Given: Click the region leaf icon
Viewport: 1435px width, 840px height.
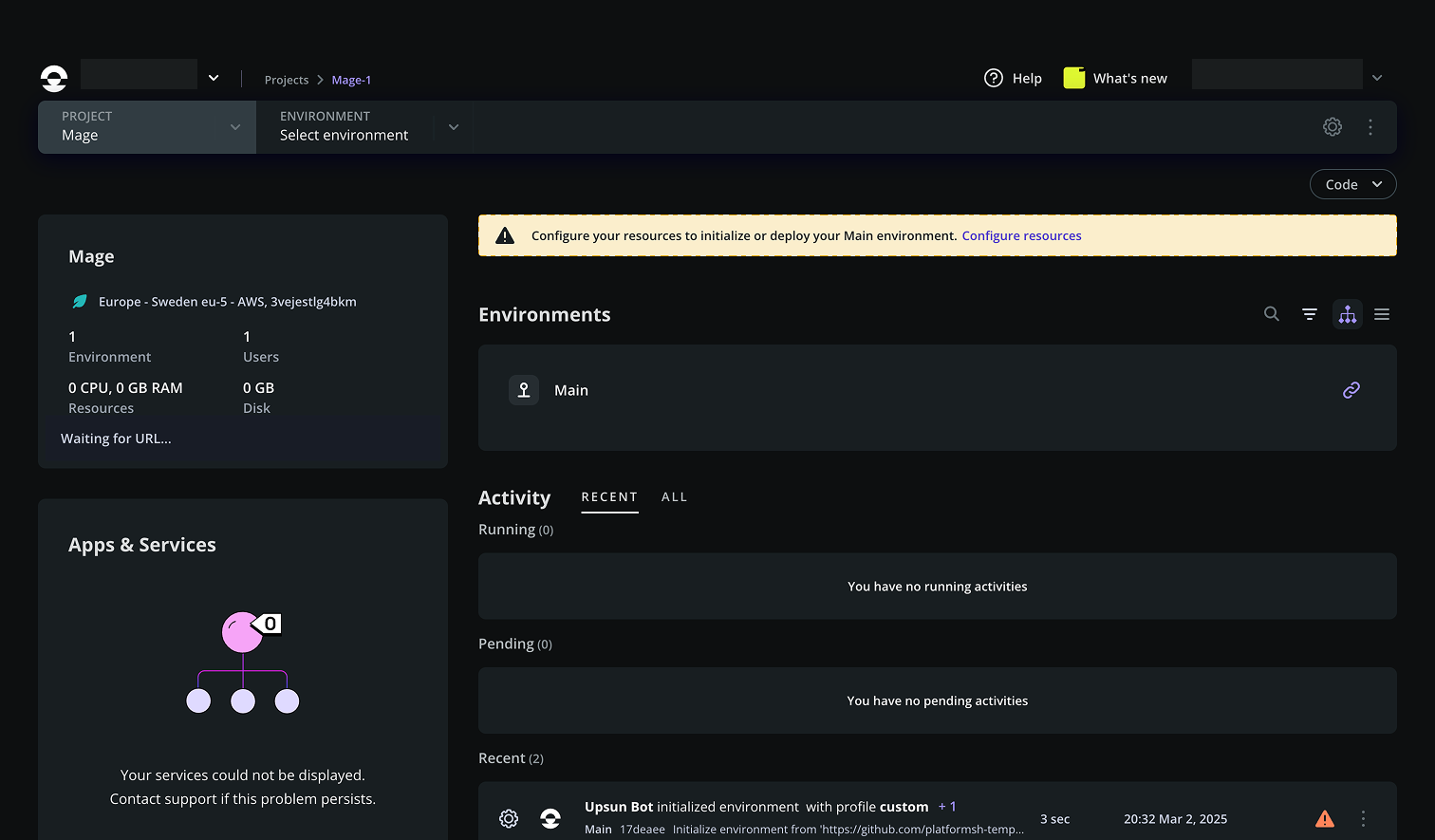Looking at the screenshot, I should click(81, 302).
